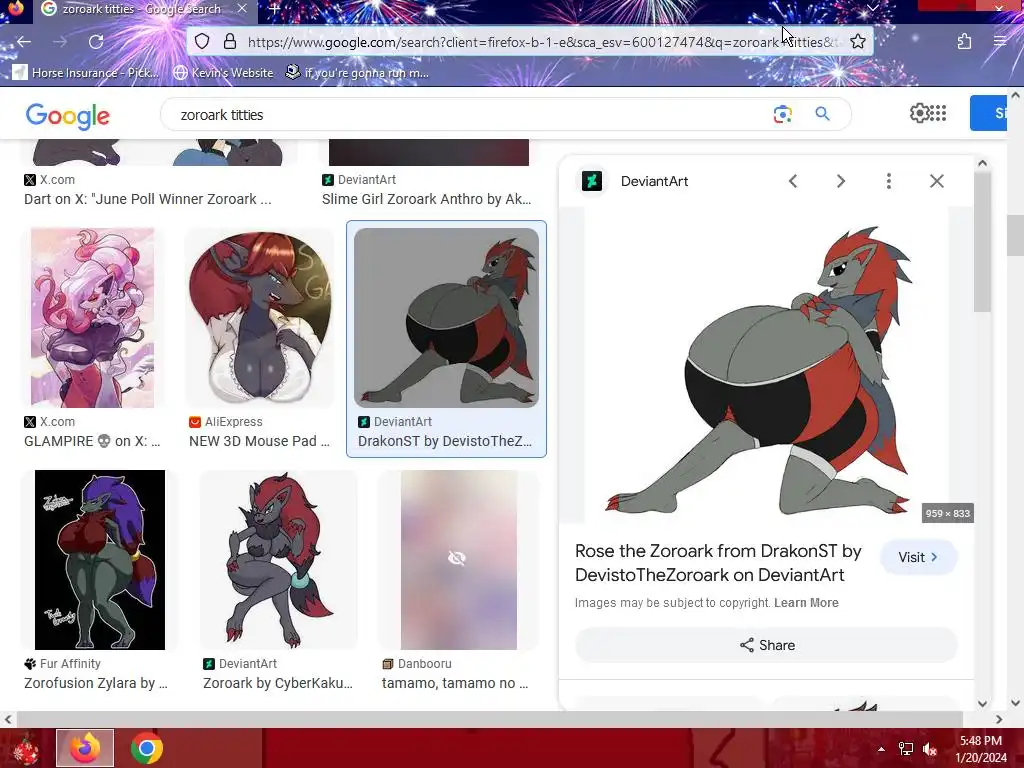Click the horizontal scrollbar's right arrow
The width and height of the screenshot is (1024, 768).
pyautogui.click(x=999, y=719)
